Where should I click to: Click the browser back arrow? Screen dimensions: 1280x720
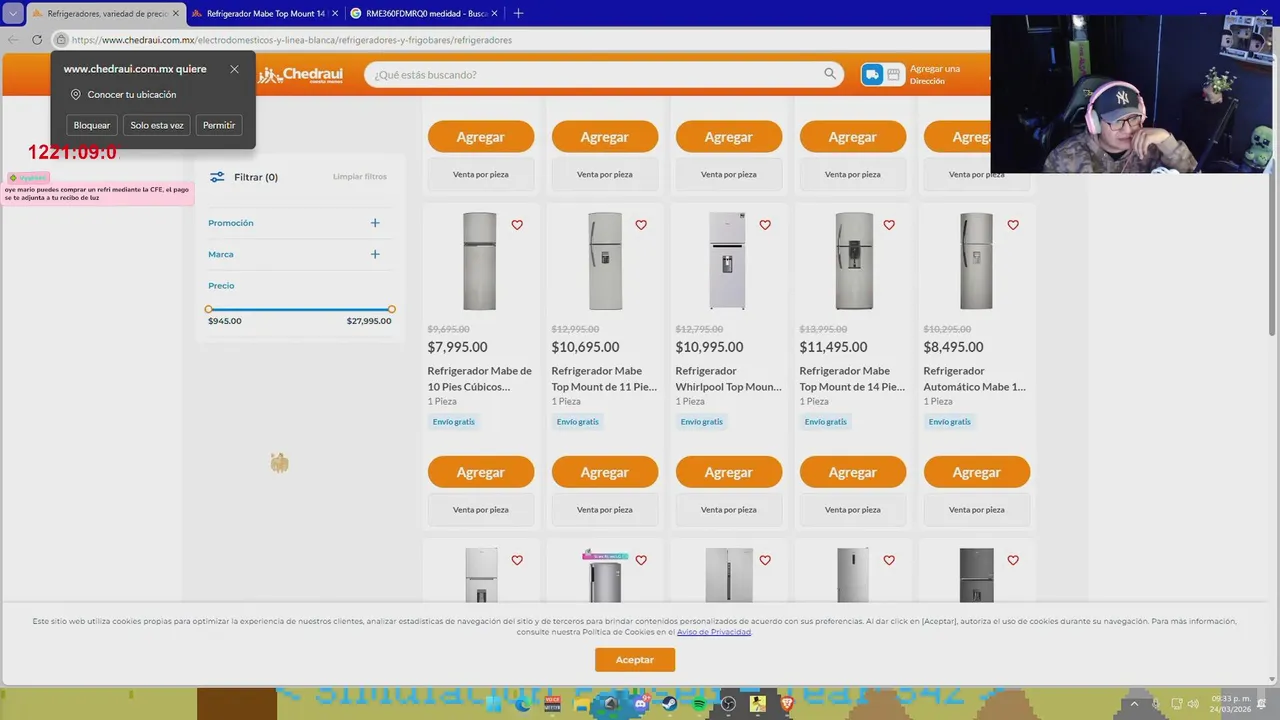pyautogui.click(x=13, y=40)
